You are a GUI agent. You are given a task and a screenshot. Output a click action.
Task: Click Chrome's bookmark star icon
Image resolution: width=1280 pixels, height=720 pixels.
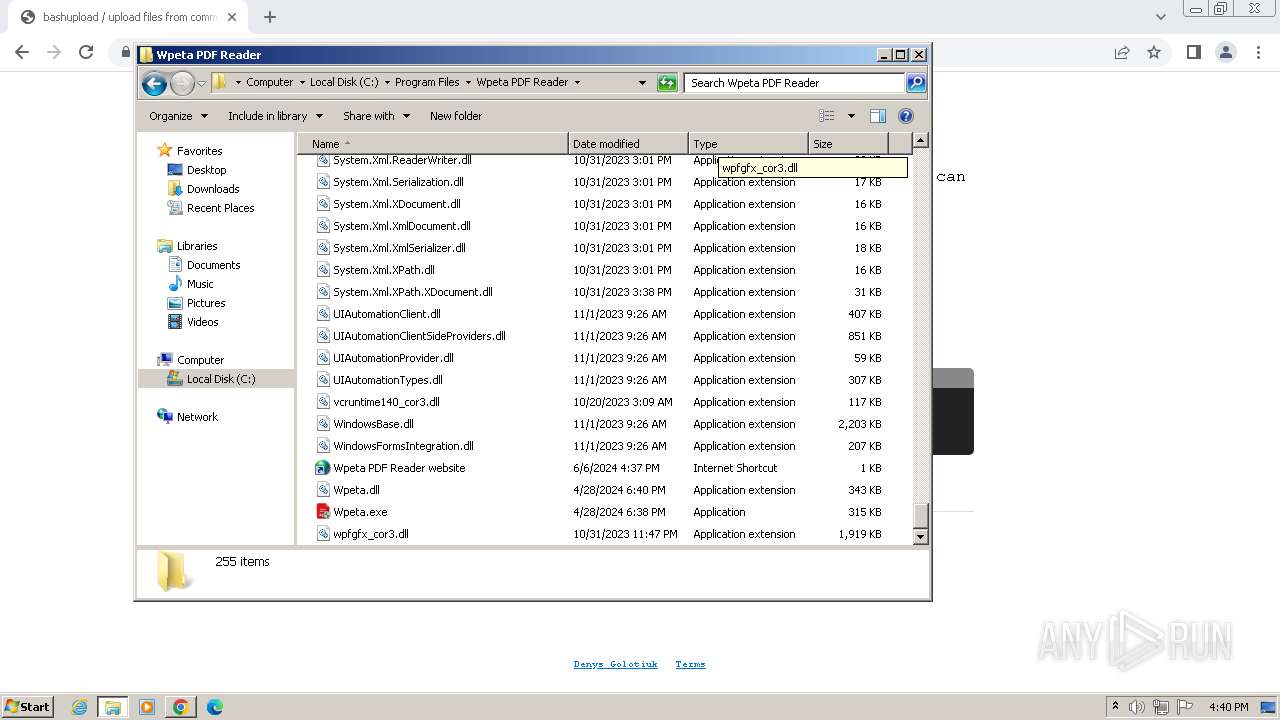1154,52
